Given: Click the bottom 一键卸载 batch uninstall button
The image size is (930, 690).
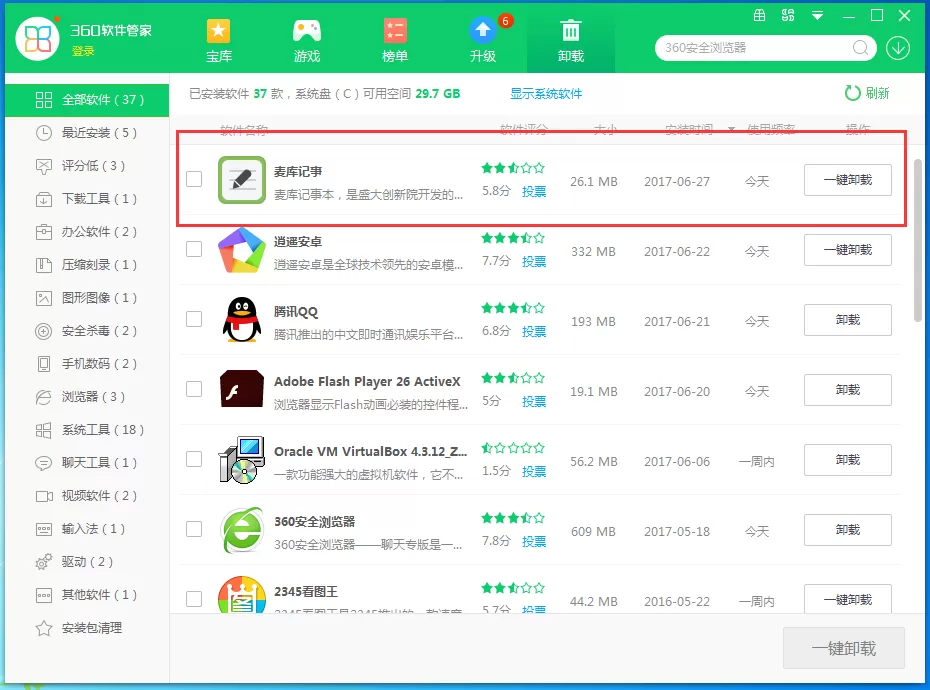Looking at the screenshot, I should point(843,648).
